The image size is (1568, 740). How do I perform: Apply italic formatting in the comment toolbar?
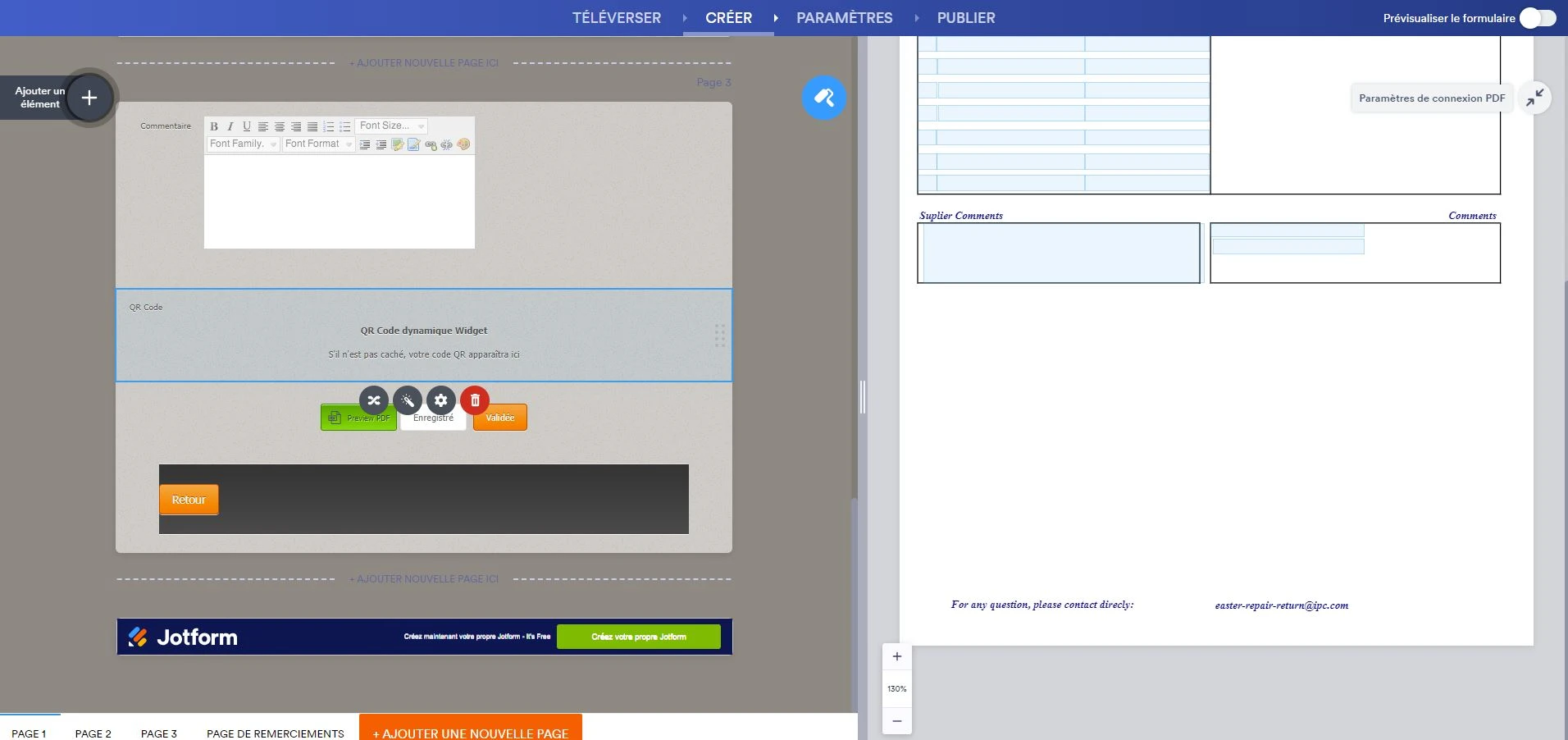(x=231, y=126)
